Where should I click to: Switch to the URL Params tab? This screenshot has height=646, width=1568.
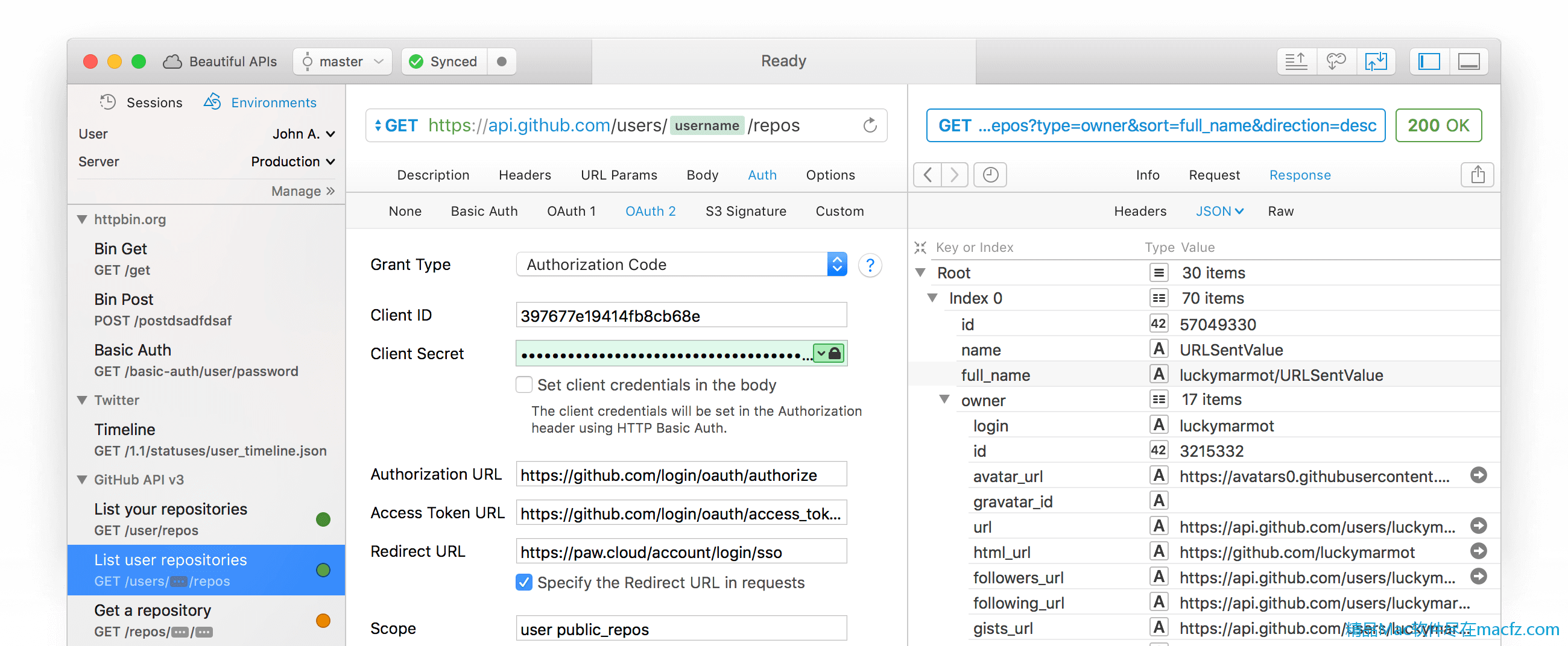click(619, 175)
